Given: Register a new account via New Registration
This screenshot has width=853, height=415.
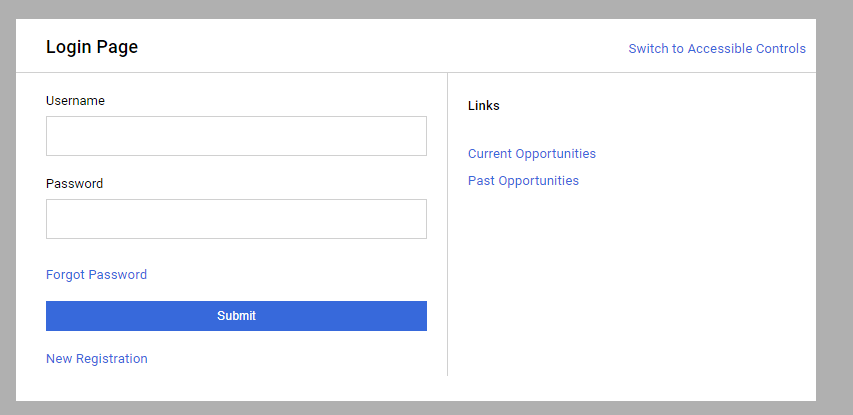Looking at the screenshot, I should click(x=96, y=359).
